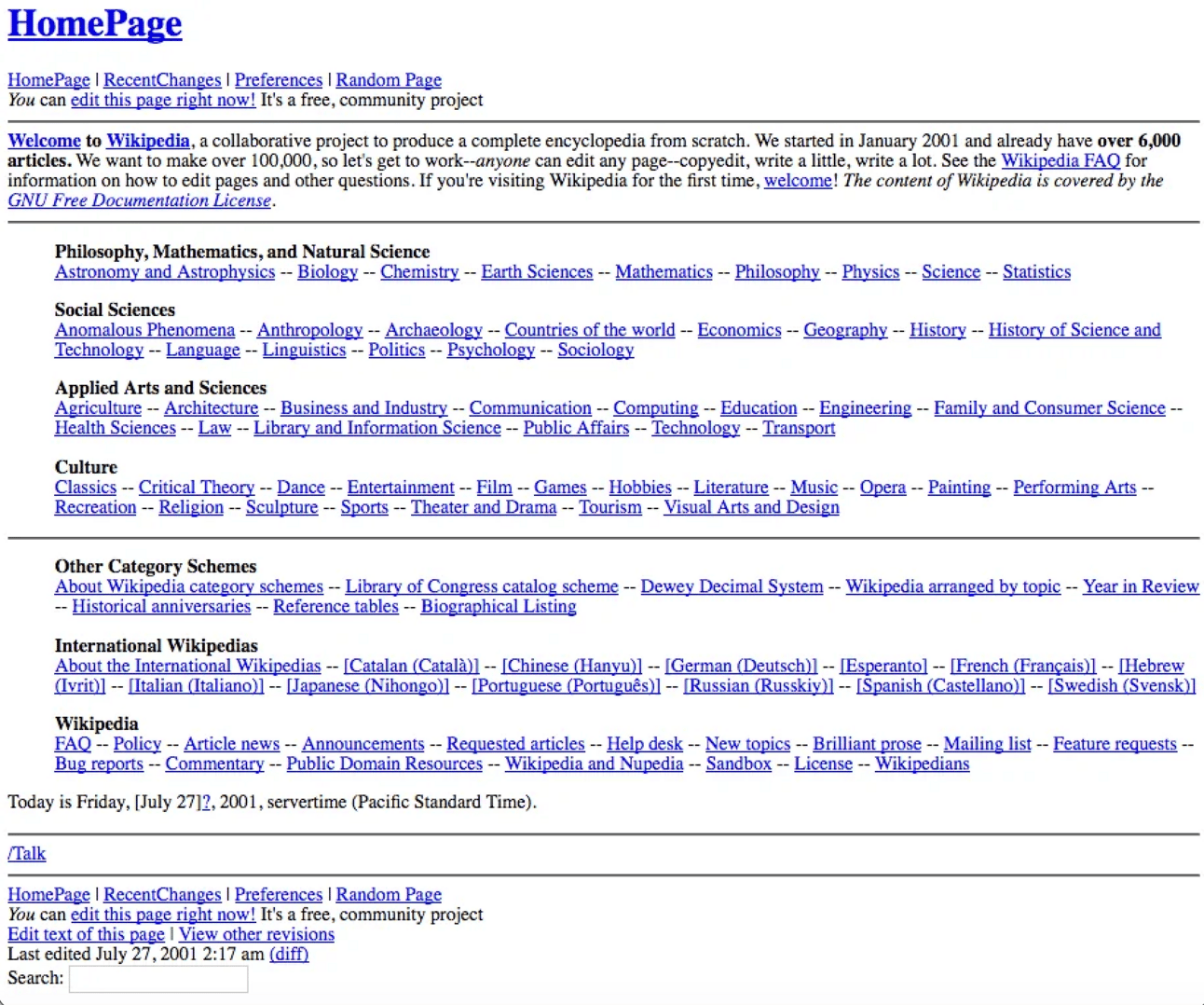Go to Random Page in the top navigation

389,80
